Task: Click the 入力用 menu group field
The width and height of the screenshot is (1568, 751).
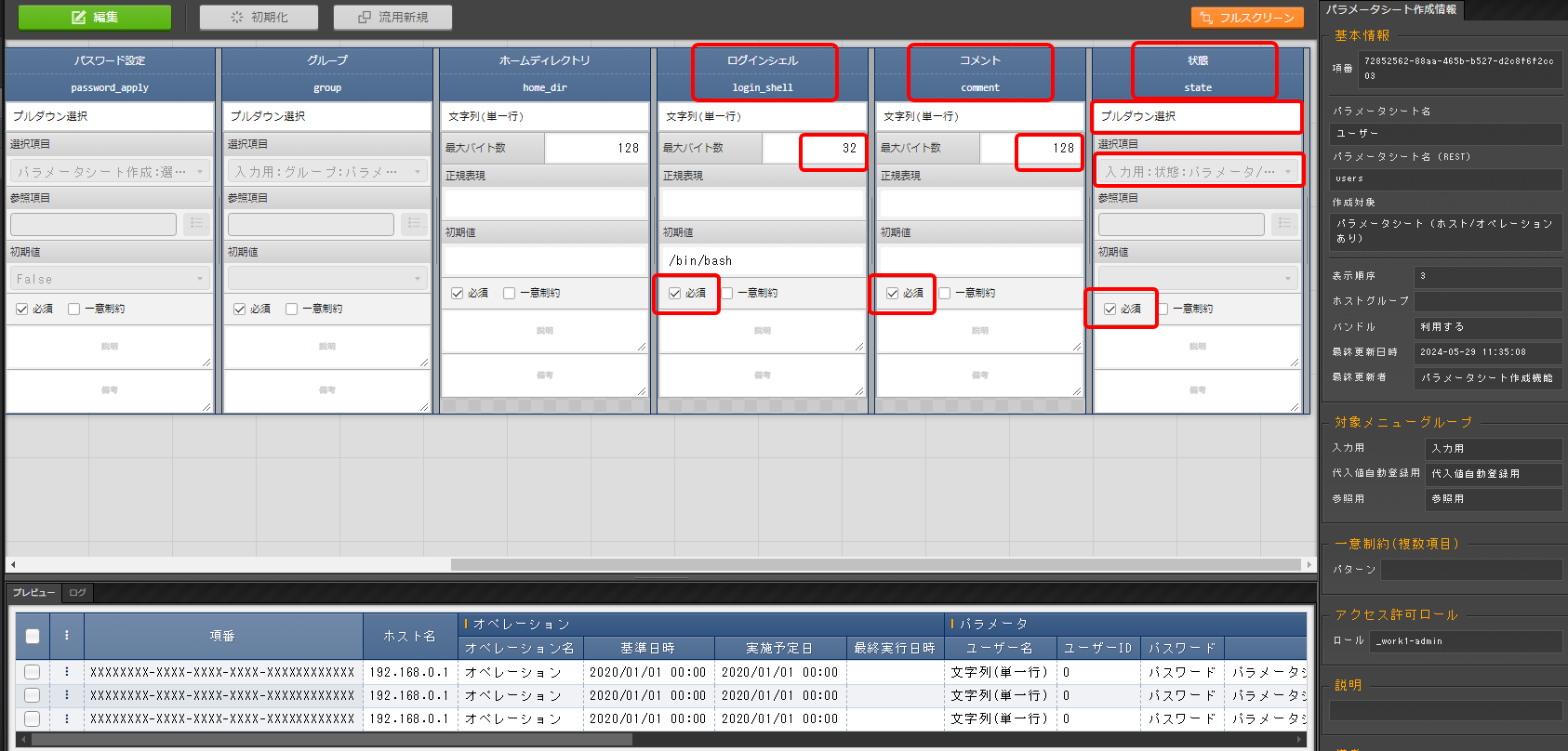Action: 1494,448
